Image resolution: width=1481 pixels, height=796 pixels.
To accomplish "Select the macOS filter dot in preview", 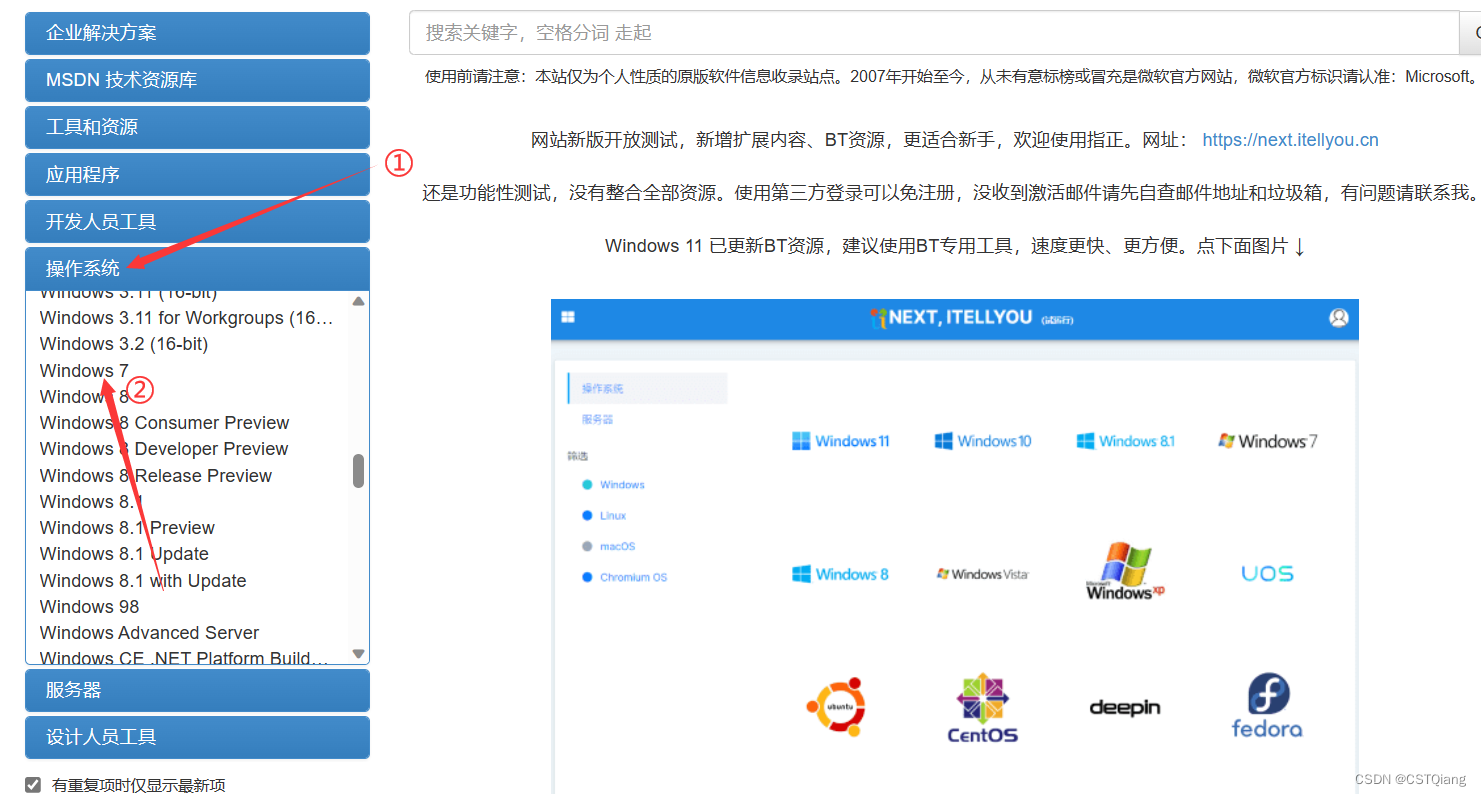I will coord(588,547).
